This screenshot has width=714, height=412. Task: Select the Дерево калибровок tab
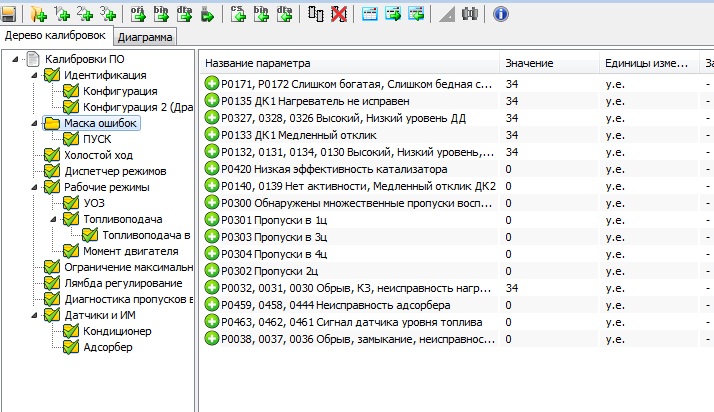pyautogui.click(x=56, y=36)
